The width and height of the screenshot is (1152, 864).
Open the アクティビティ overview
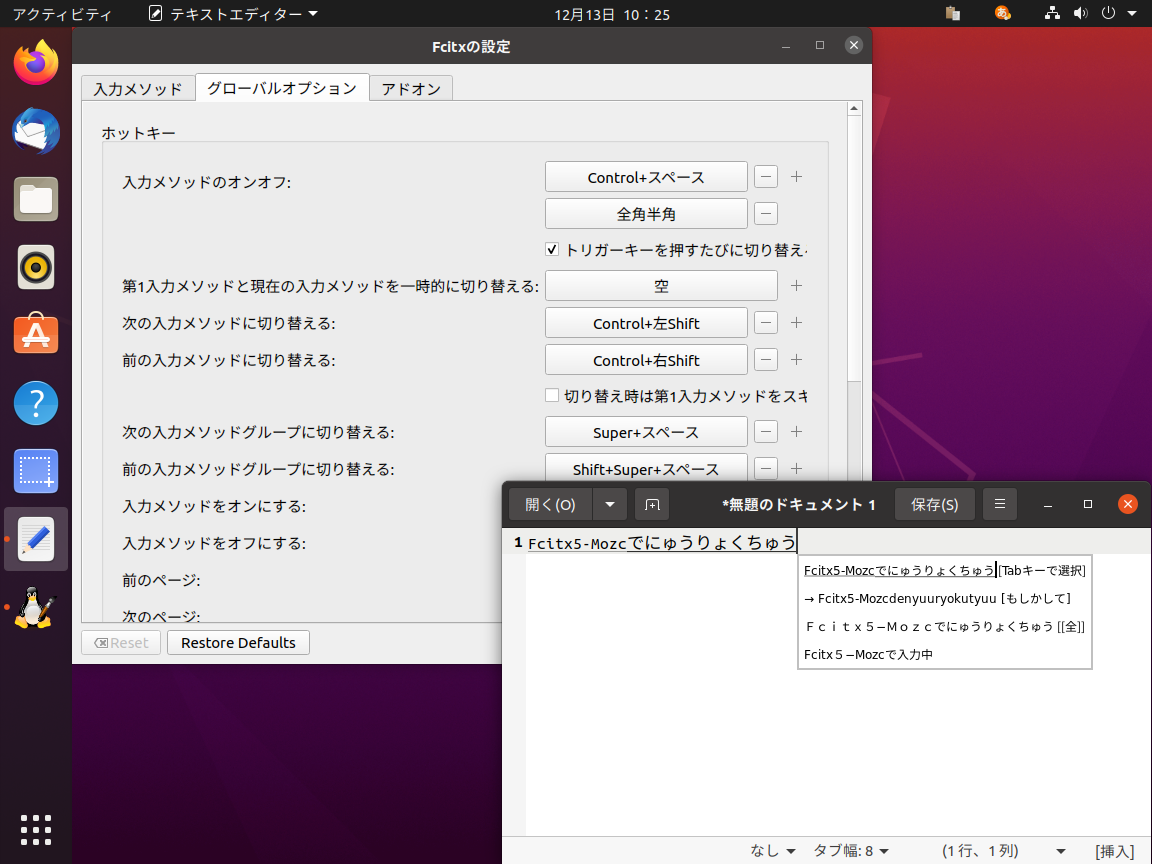pyautogui.click(x=62, y=14)
